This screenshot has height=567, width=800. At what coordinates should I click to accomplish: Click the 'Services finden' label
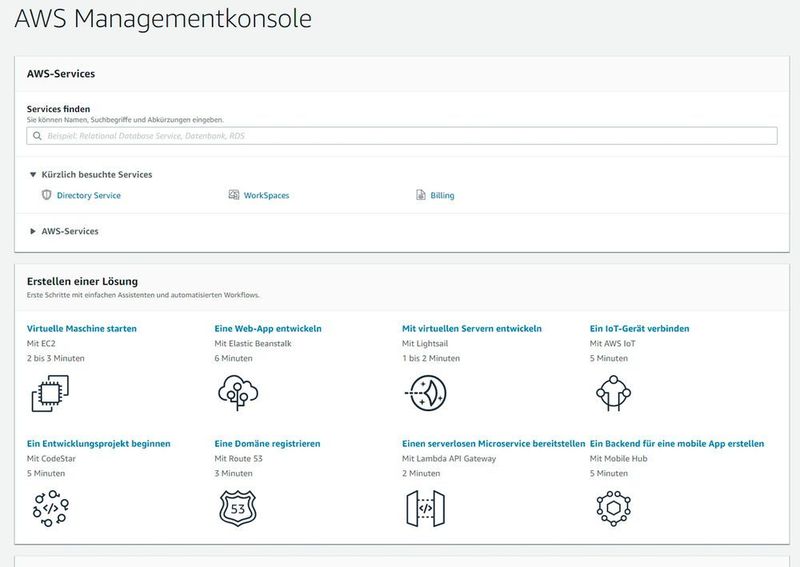click(58, 109)
